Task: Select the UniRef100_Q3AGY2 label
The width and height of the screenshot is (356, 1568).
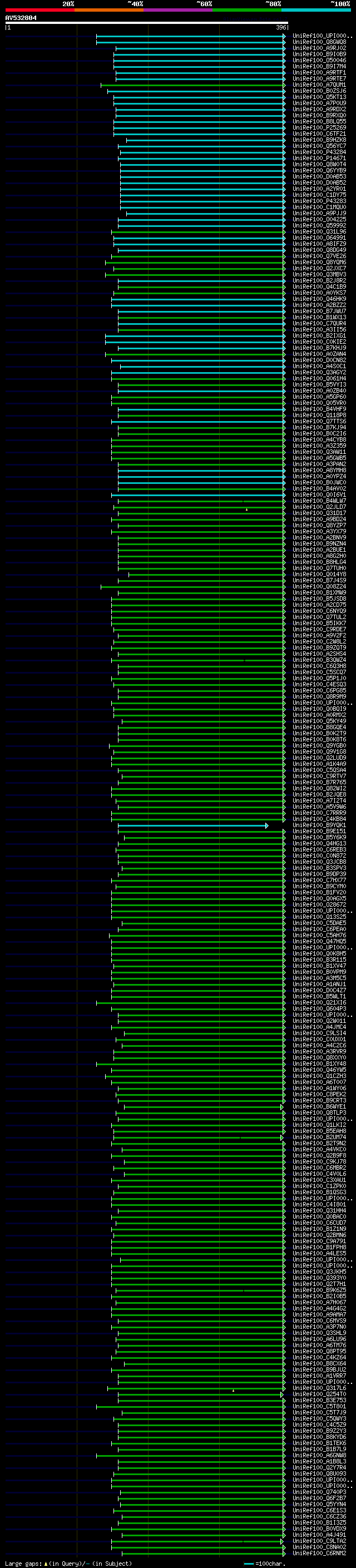Action: click(x=319, y=373)
